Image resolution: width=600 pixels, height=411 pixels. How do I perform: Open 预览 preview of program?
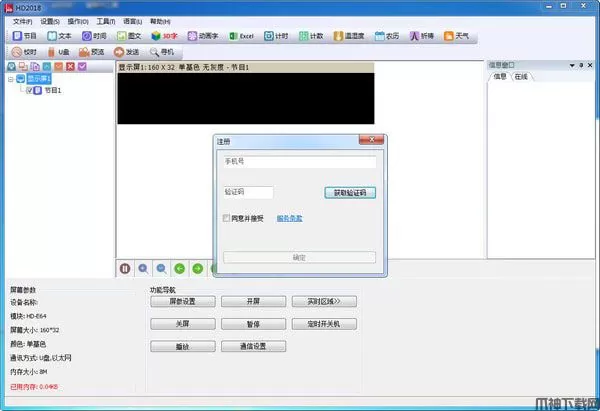[91, 52]
